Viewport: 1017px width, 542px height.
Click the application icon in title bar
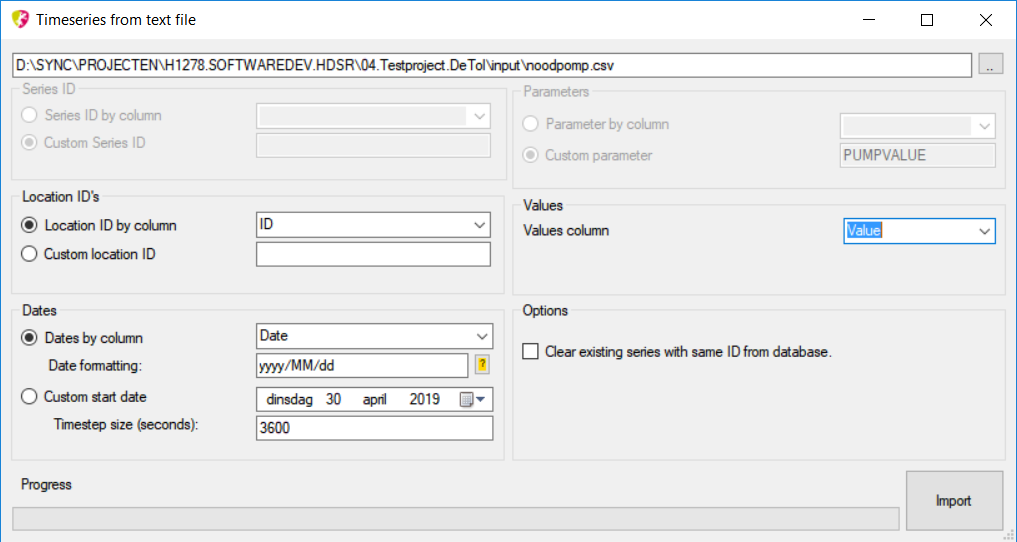tap(19, 19)
